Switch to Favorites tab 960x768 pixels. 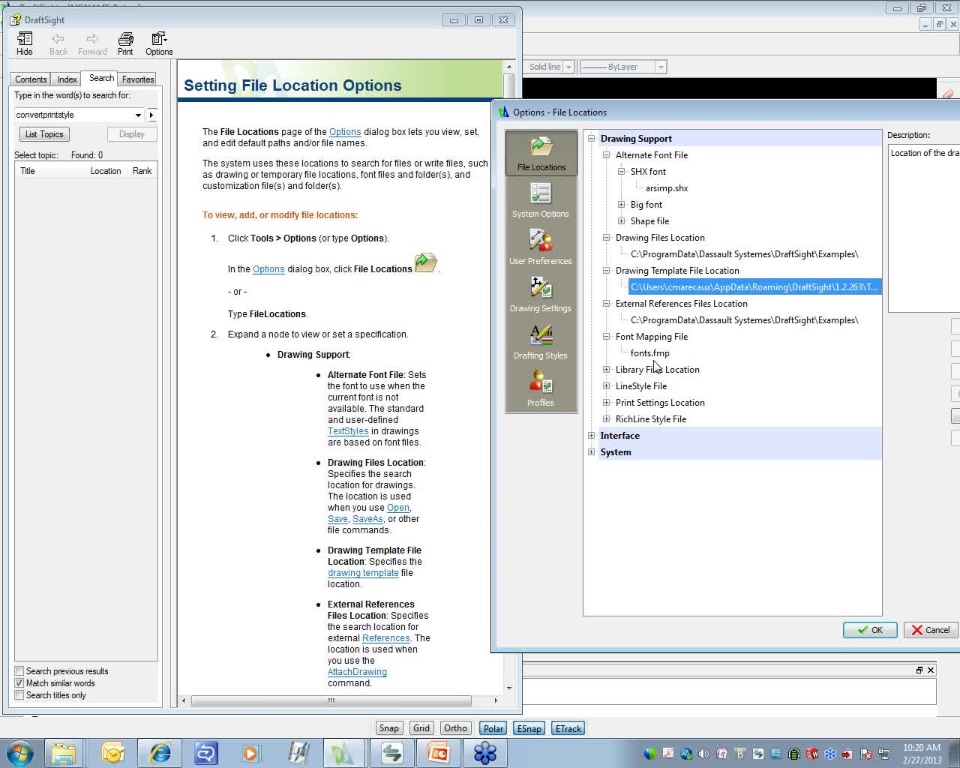(138, 79)
